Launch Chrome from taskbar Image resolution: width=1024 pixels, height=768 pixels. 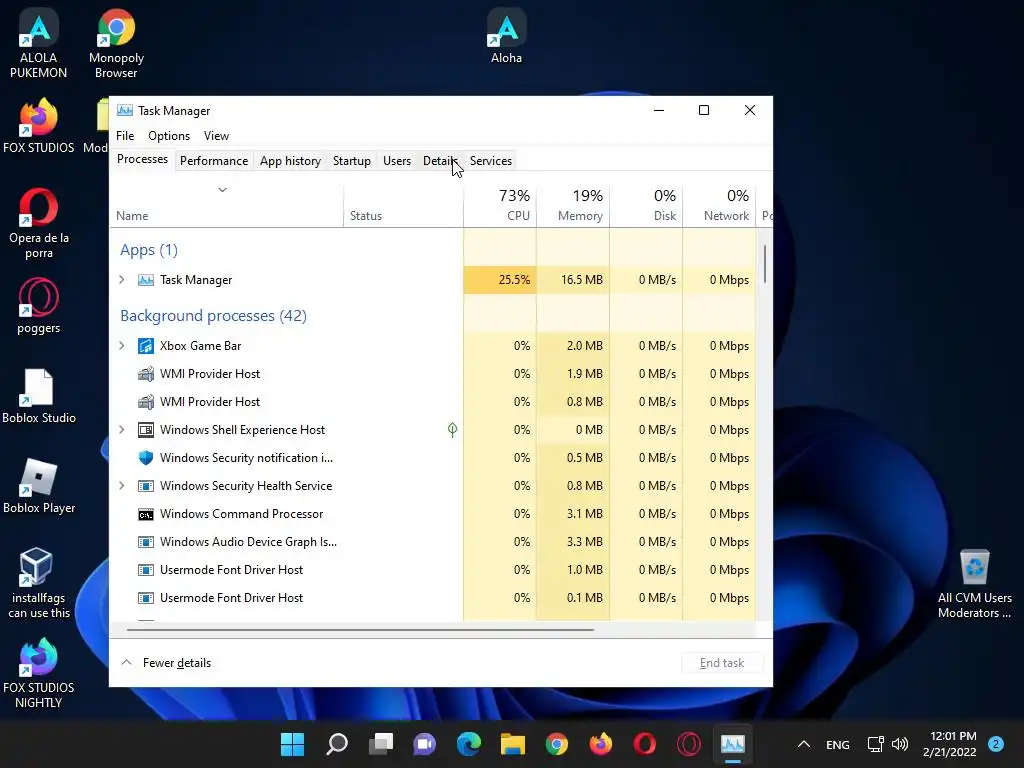pos(557,744)
